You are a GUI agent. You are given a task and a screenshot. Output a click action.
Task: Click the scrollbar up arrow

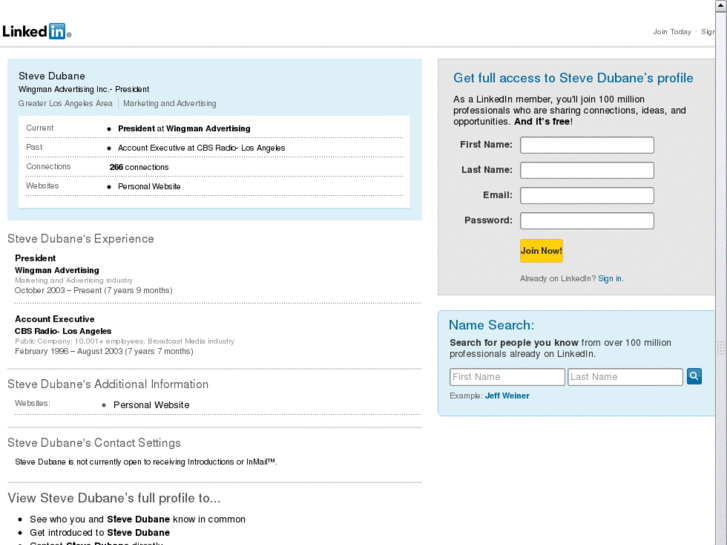pos(721,6)
